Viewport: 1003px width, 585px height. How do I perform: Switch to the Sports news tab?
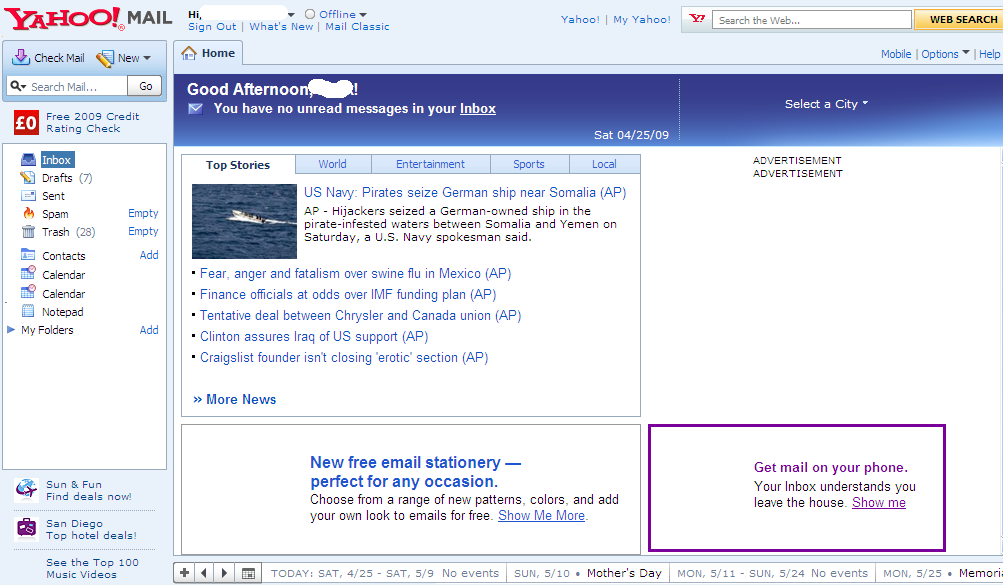[529, 164]
